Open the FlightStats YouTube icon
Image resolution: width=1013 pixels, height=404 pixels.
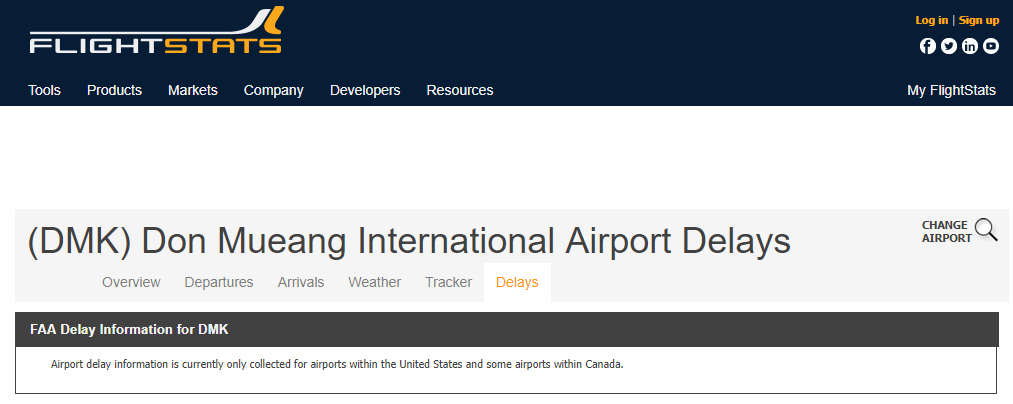click(x=991, y=46)
